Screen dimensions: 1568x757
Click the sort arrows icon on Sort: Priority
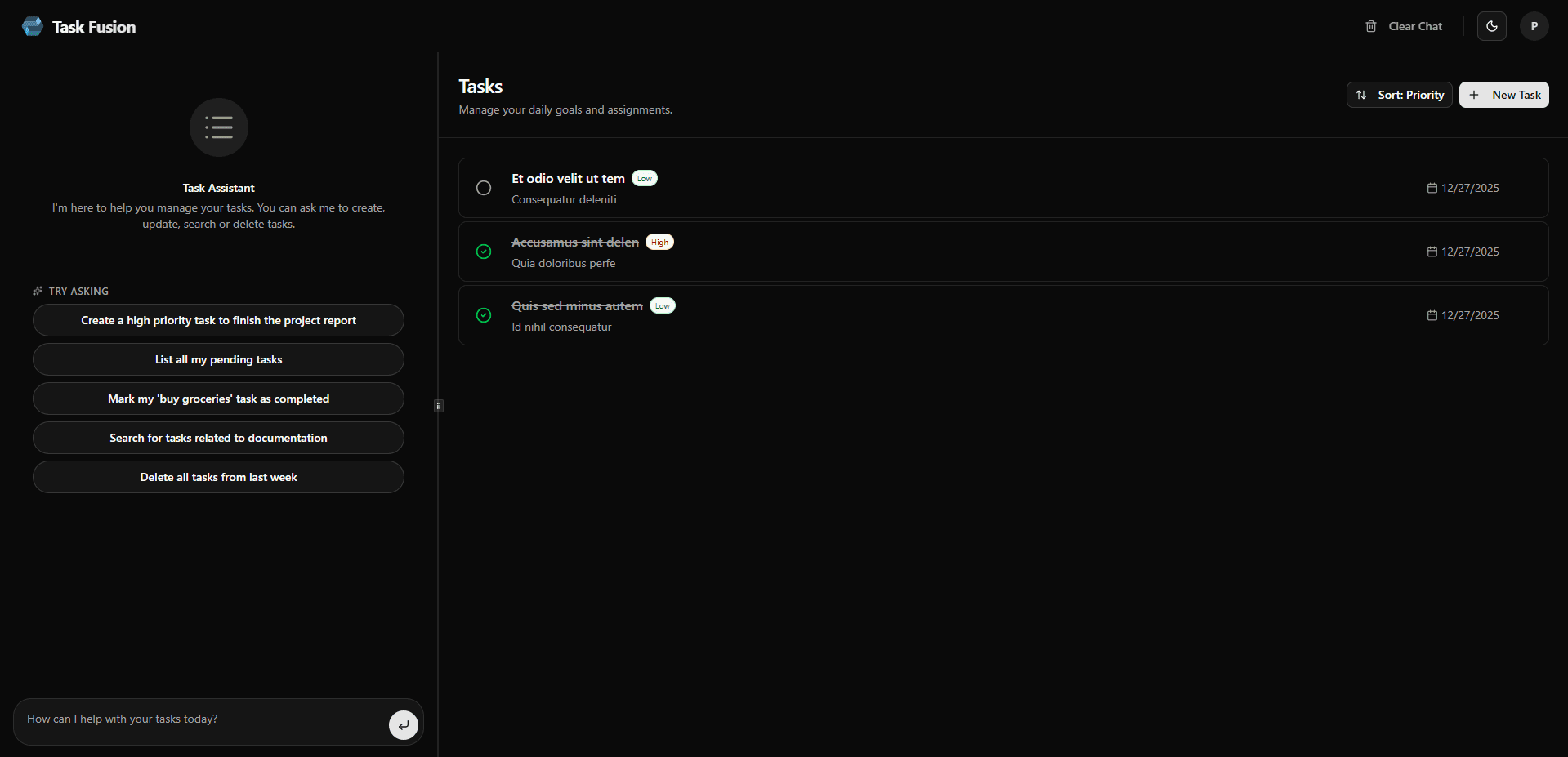pyautogui.click(x=1361, y=95)
